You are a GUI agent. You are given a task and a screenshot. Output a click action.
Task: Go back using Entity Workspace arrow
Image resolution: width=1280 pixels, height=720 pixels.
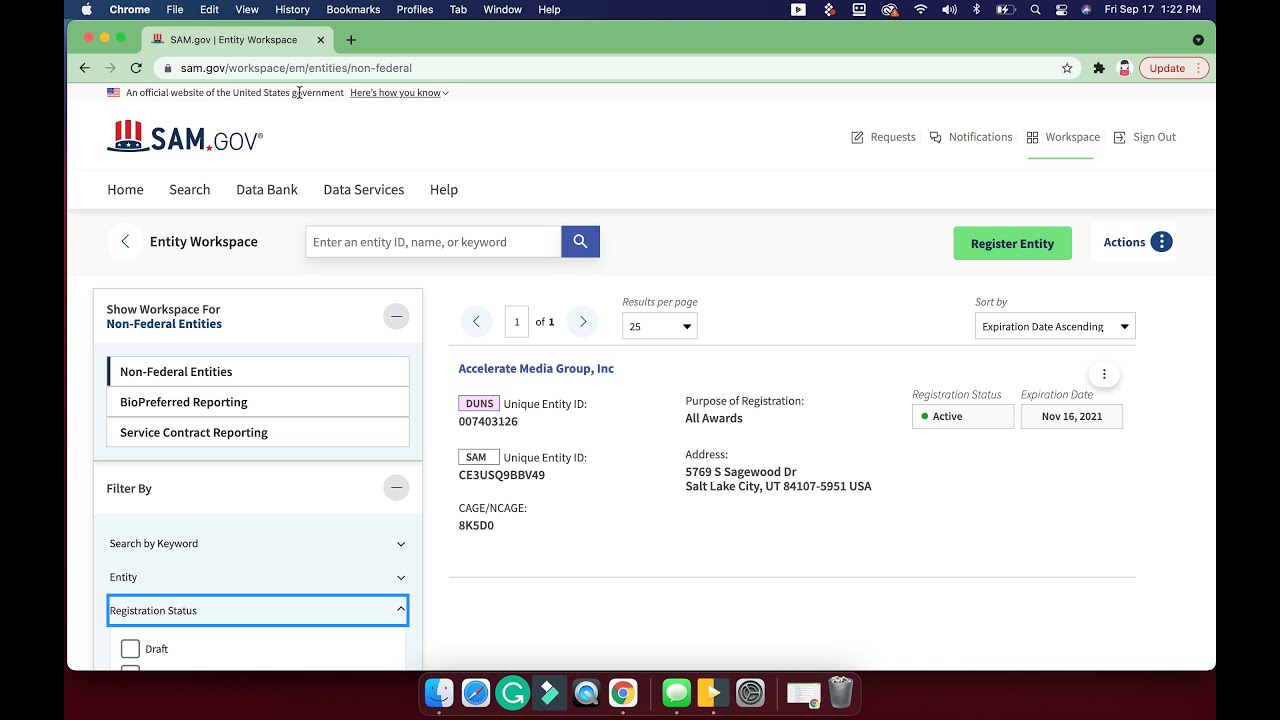coord(125,242)
